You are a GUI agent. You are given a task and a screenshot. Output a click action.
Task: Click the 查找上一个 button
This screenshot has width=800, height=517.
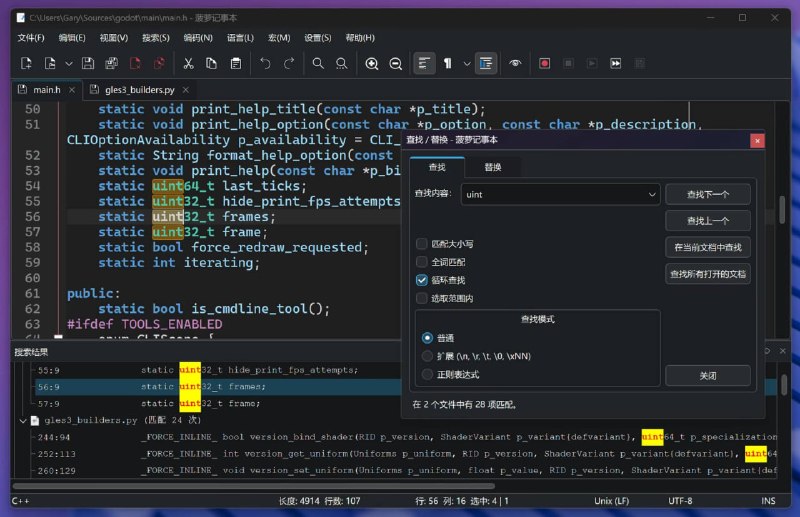click(x=708, y=221)
